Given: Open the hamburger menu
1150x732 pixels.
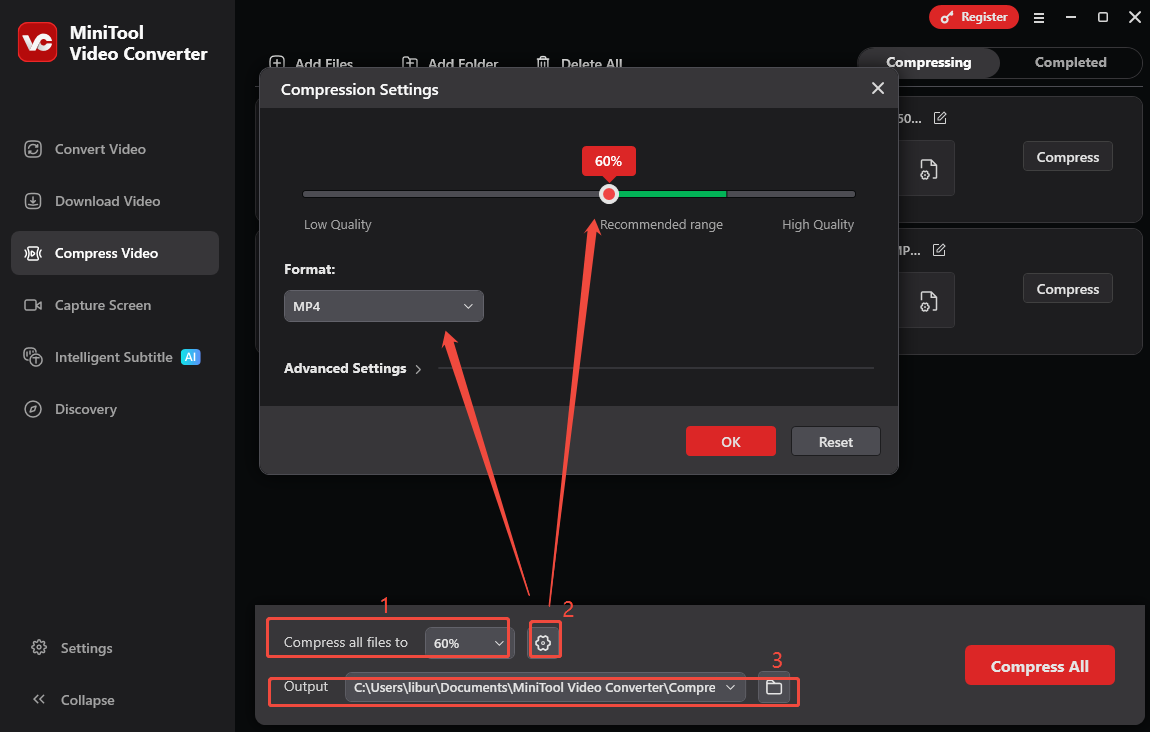Looking at the screenshot, I should (x=1039, y=17).
